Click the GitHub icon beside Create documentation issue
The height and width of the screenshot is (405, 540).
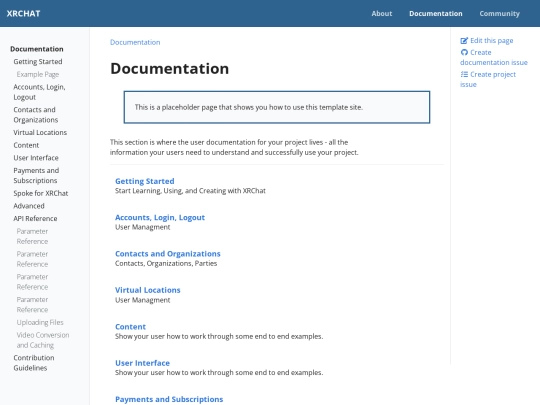(464, 52)
